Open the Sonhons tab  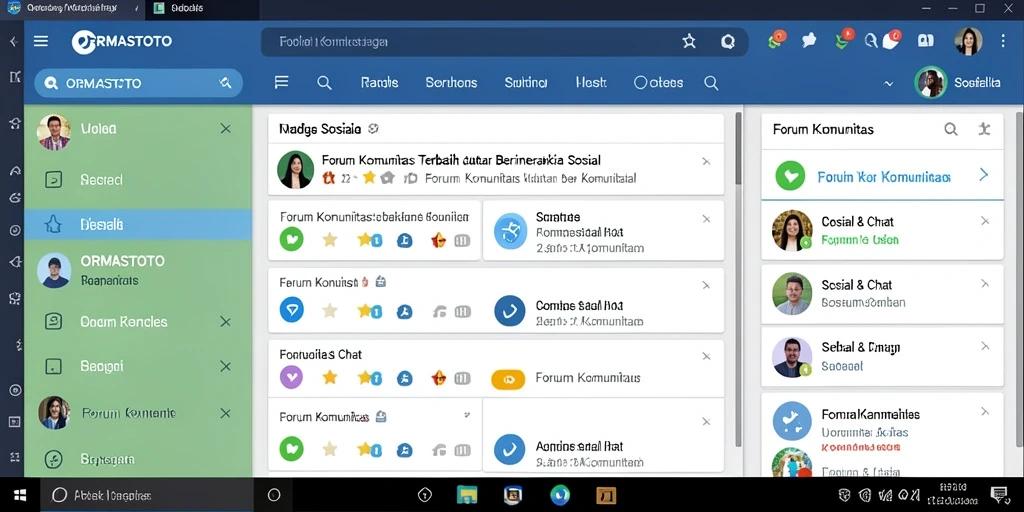(451, 82)
